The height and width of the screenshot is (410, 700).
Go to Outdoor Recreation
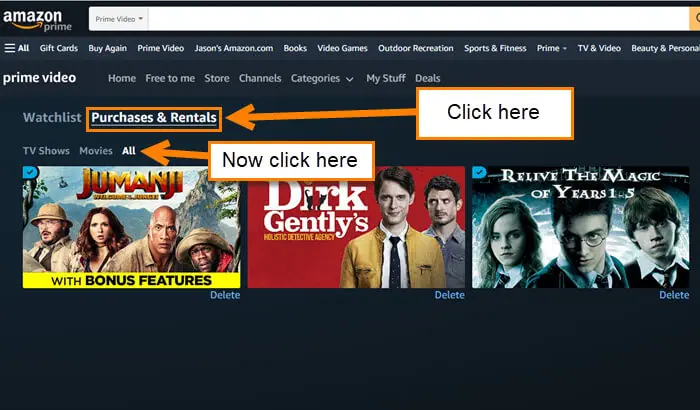(416, 48)
